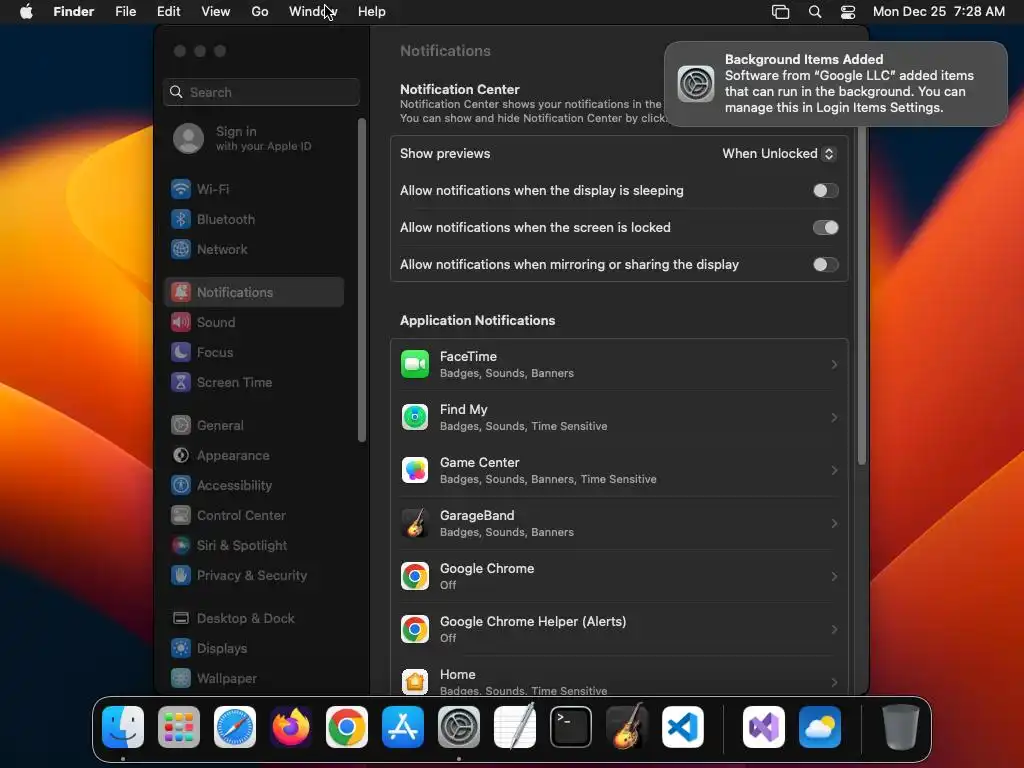Click the Sound speaker icon
The width and height of the screenshot is (1024, 768).
pyautogui.click(x=181, y=322)
